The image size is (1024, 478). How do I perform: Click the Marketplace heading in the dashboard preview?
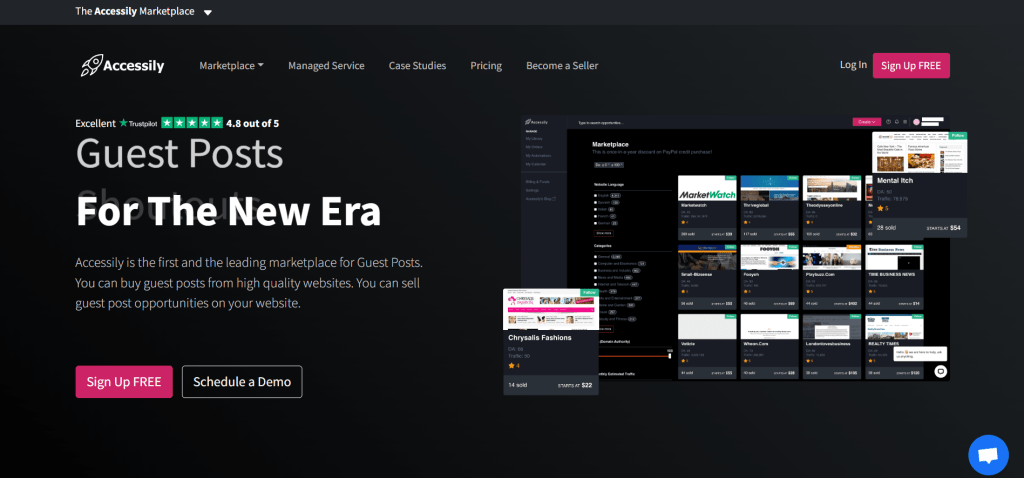click(611, 144)
